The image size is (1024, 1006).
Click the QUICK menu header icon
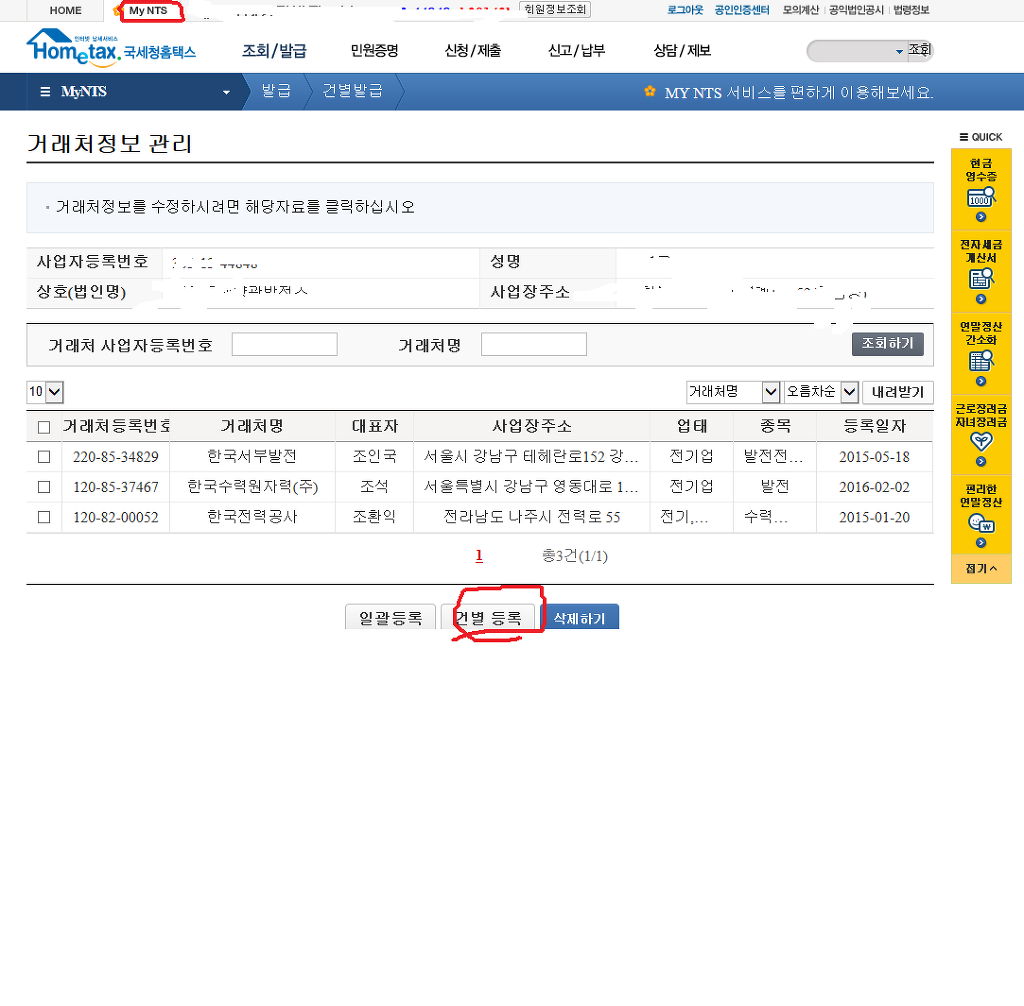tap(963, 137)
